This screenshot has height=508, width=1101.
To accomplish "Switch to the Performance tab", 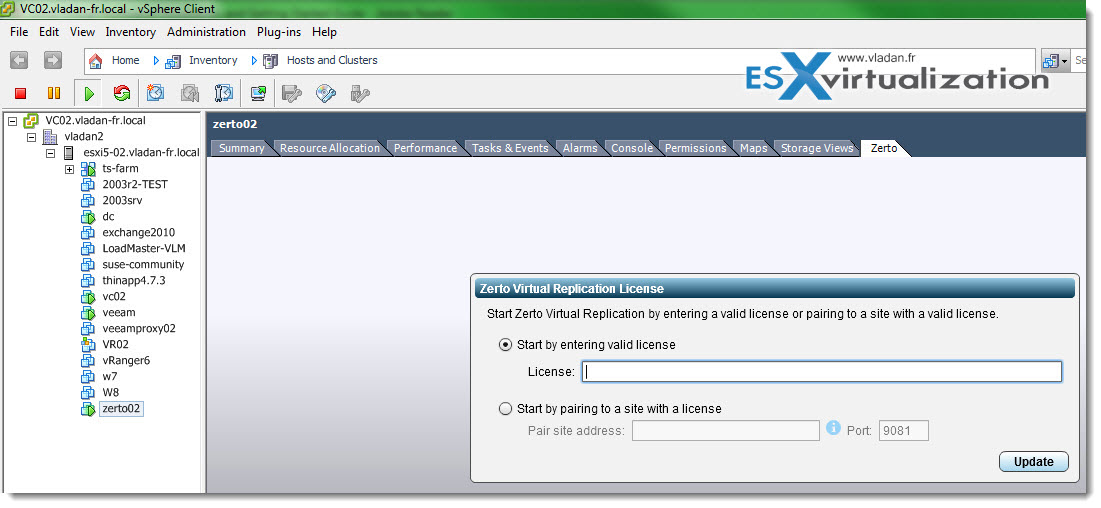I will pyautogui.click(x=426, y=148).
